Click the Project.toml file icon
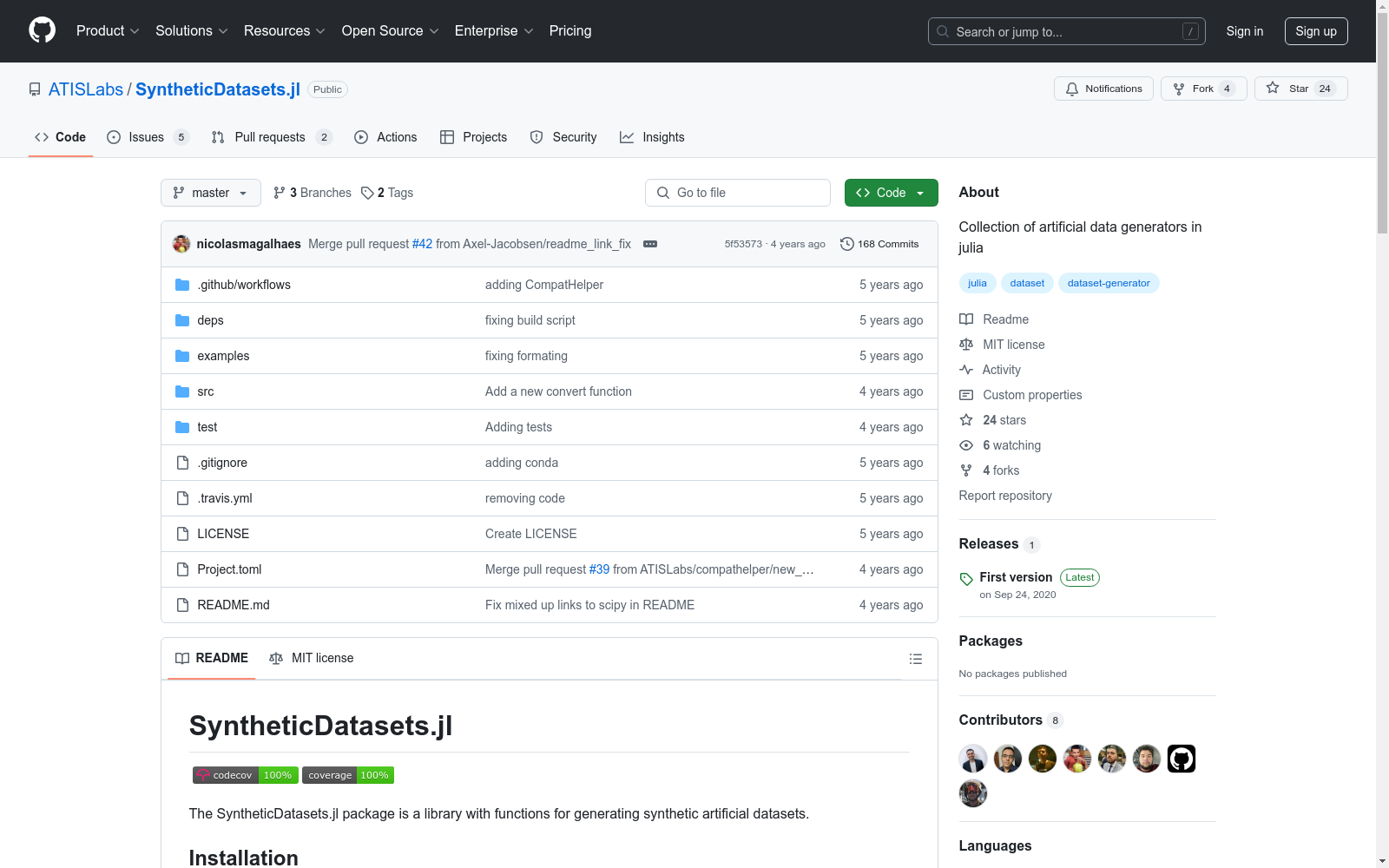Screen dimensions: 1389x868 pyautogui.click(x=182, y=569)
